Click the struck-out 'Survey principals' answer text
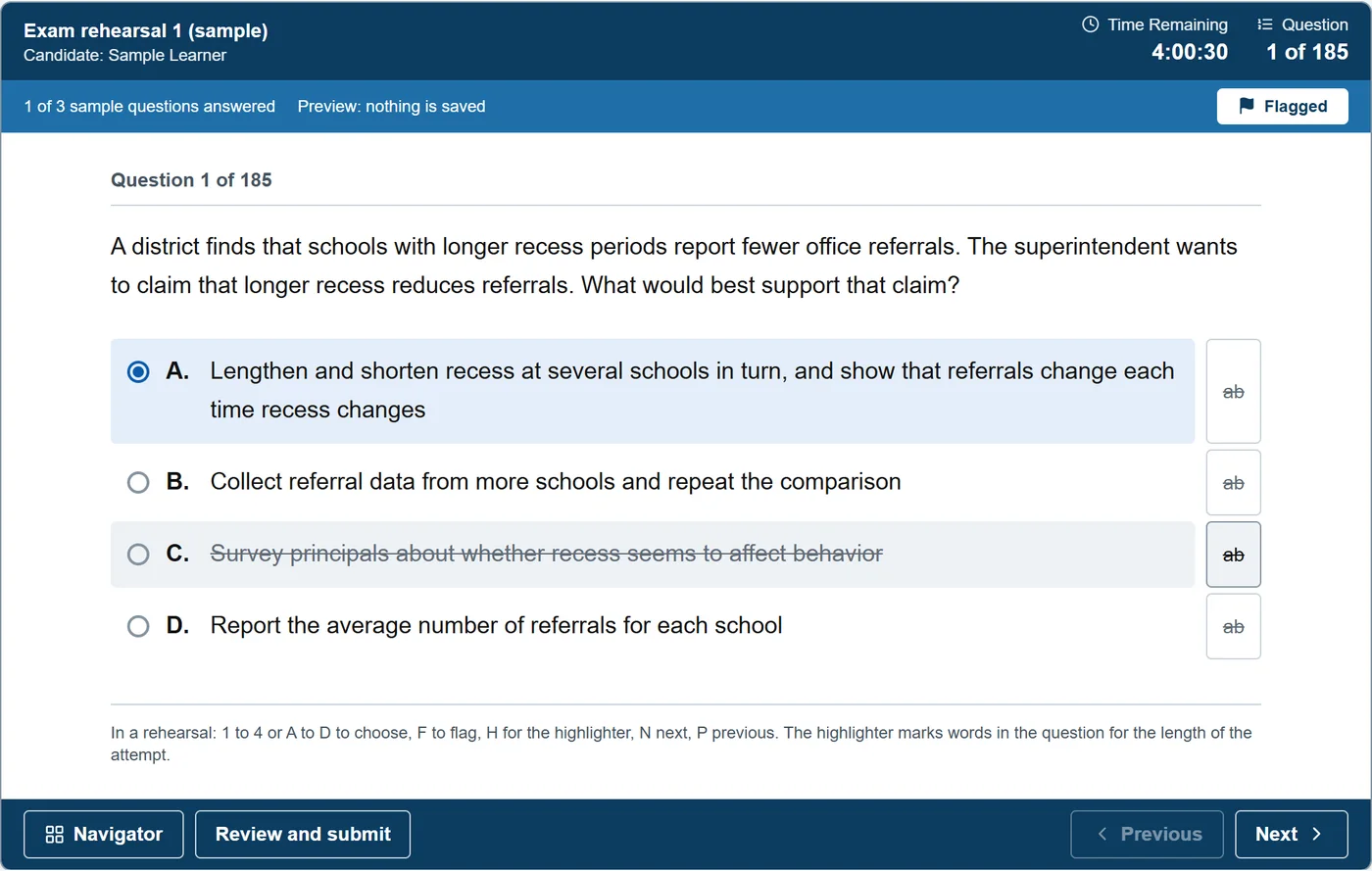This screenshot has height=871, width=1372. (547, 555)
